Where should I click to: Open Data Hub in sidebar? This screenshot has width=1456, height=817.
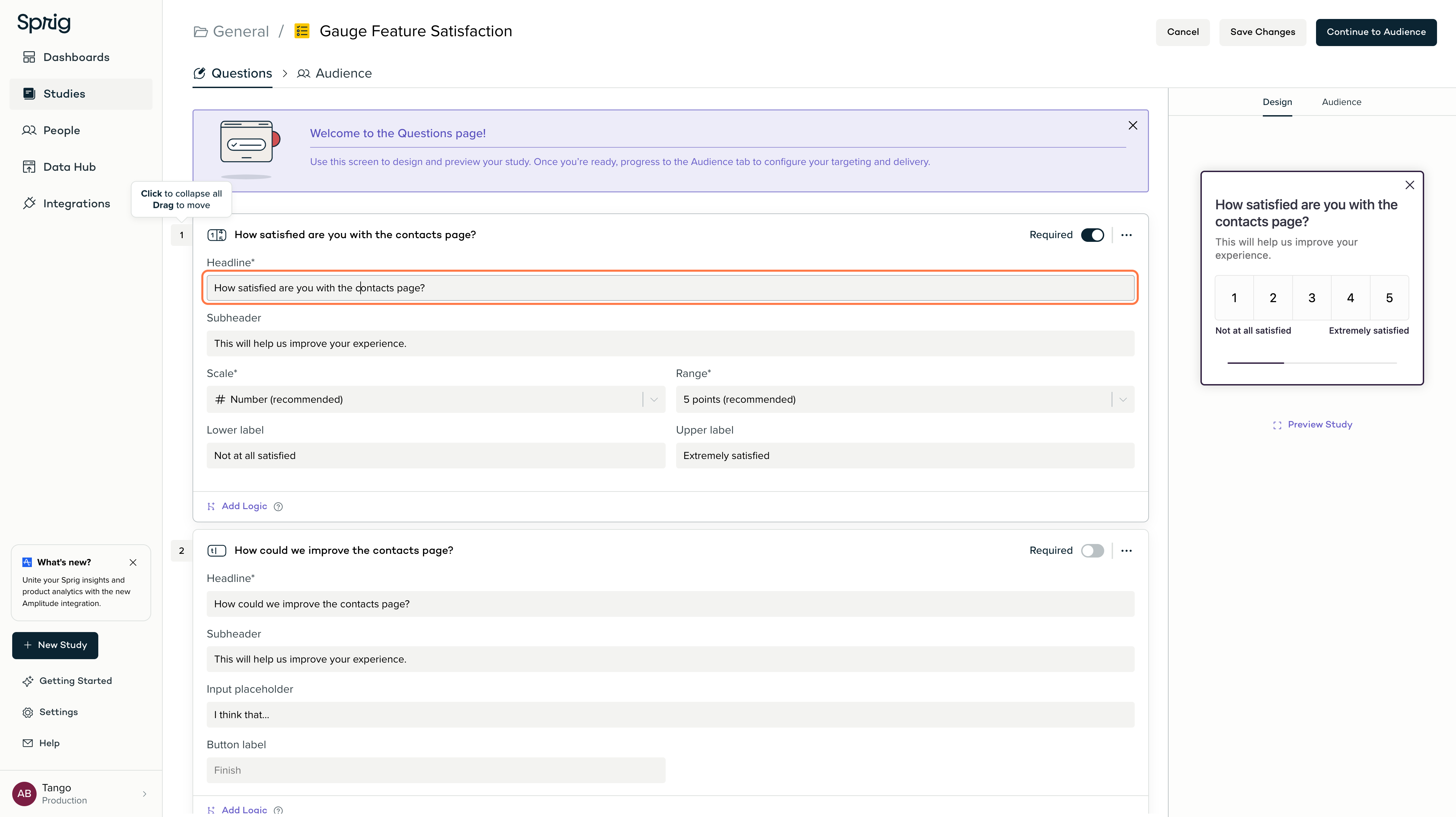59,167
